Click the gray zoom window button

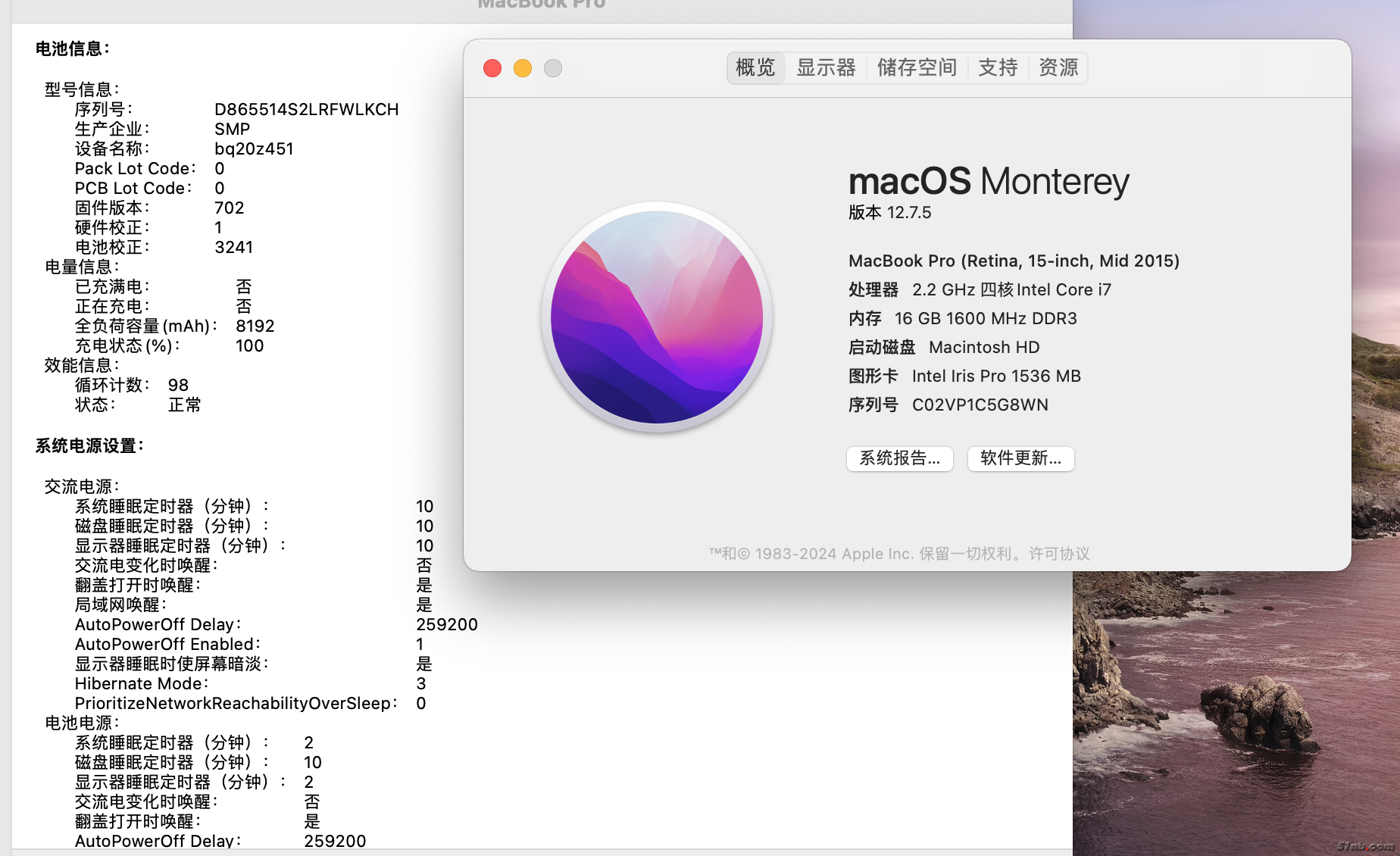[x=553, y=68]
